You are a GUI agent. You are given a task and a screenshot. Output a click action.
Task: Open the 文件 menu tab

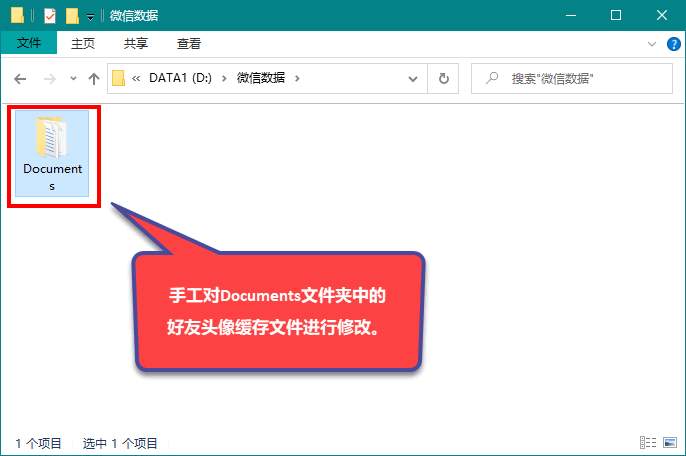click(x=29, y=43)
